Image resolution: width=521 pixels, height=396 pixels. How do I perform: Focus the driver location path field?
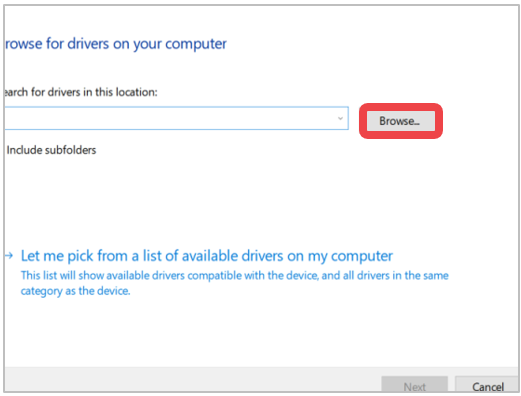click(177, 118)
